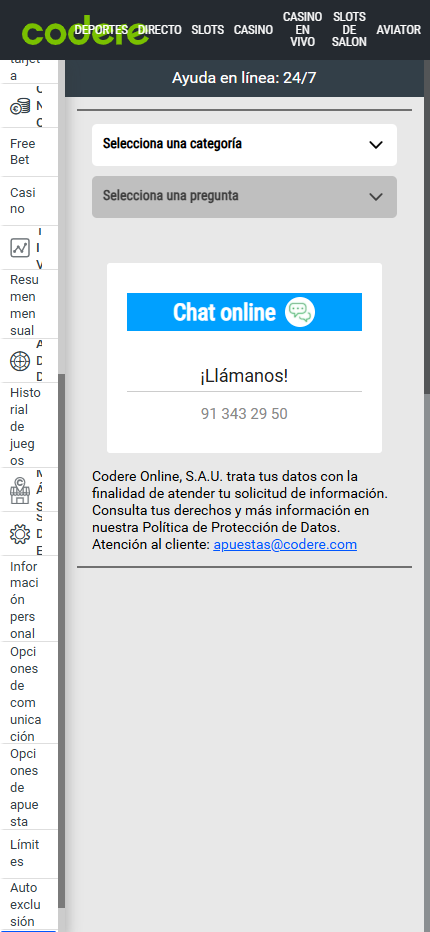Open Opciones de apuesta in the sidebar
The height and width of the screenshot is (932, 430).
[x=29, y=788]
